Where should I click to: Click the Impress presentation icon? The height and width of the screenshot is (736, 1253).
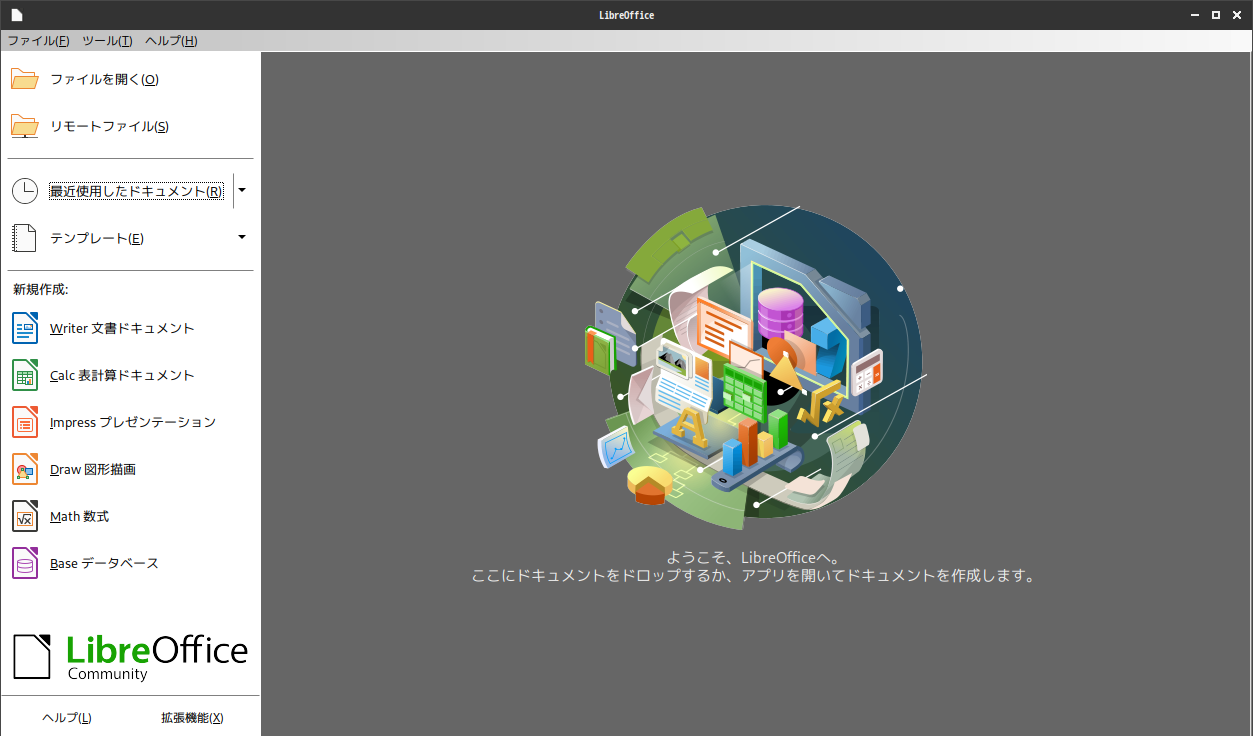click(x=25, y=422)
